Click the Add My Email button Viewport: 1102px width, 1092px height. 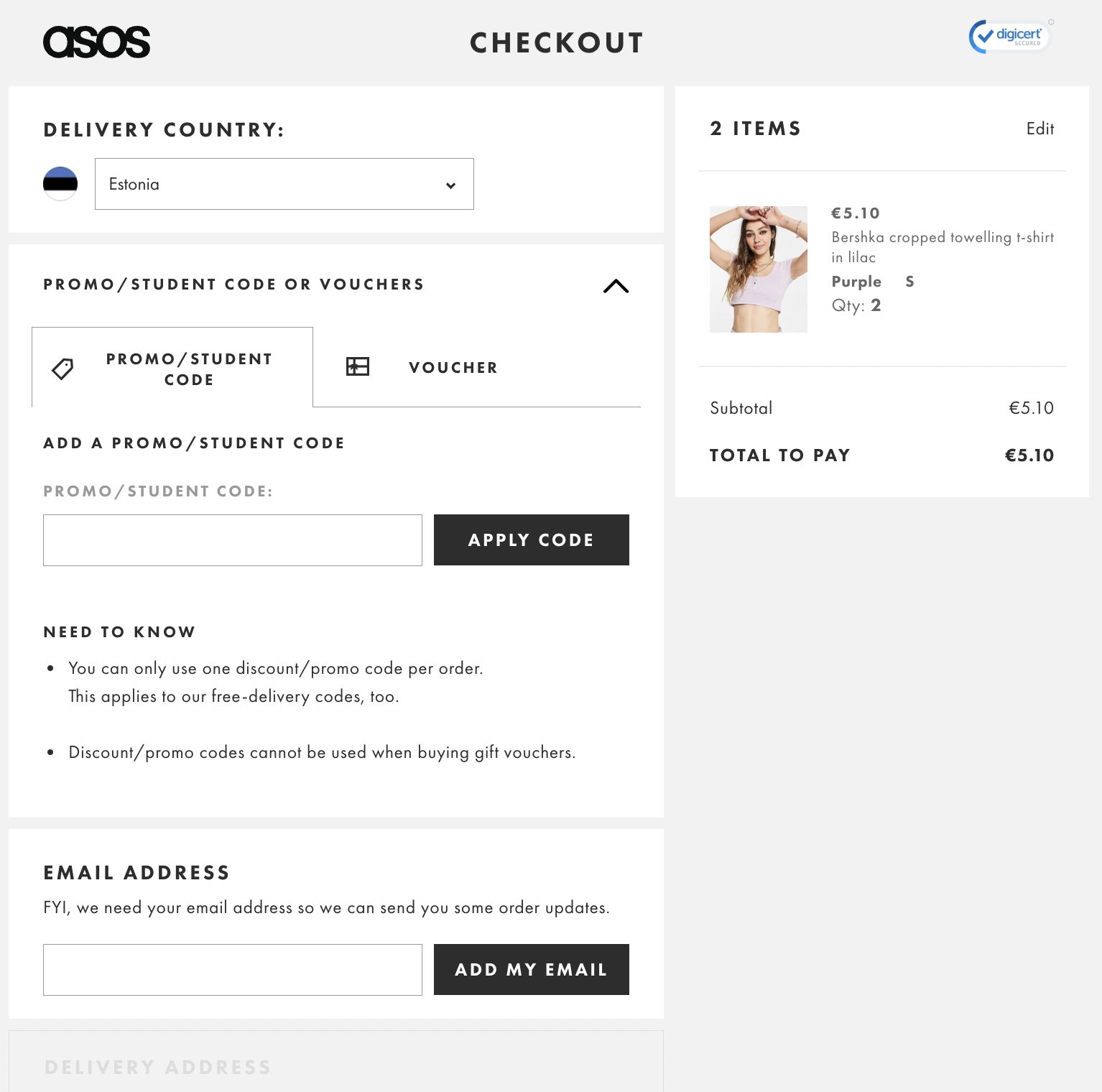(531, 969)
